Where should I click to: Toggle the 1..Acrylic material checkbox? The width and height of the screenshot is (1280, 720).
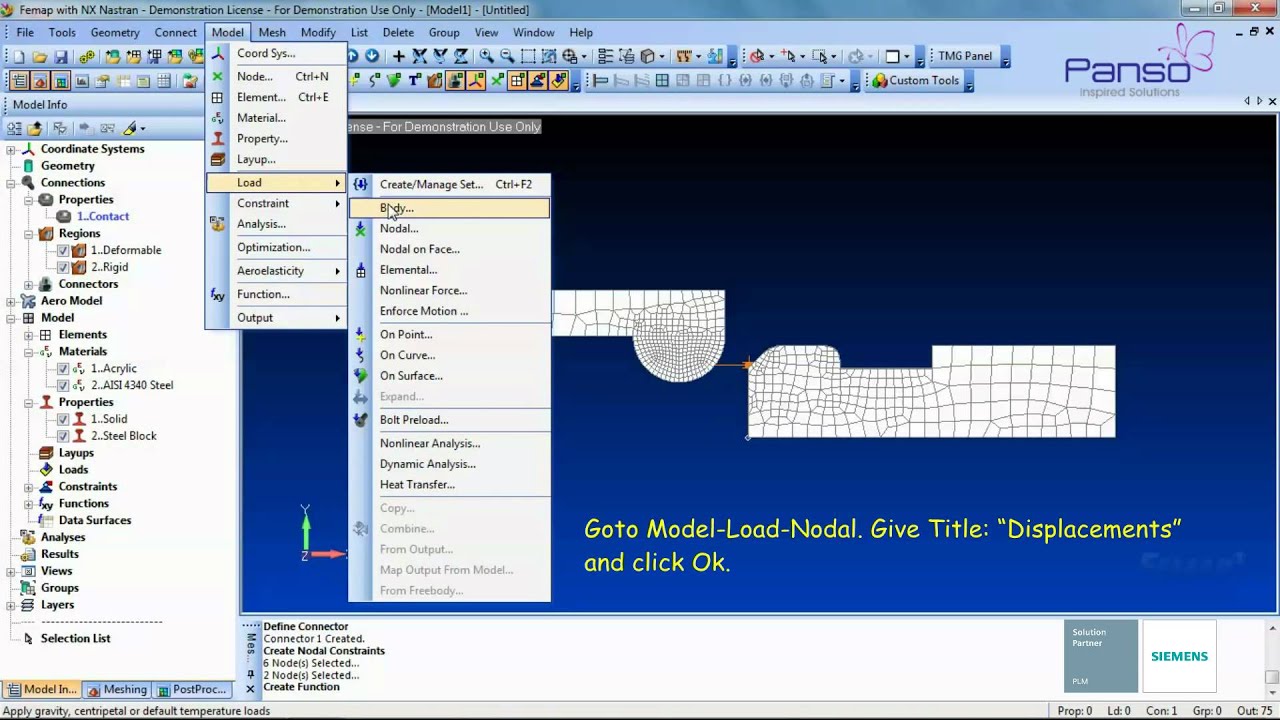point(63,369)
